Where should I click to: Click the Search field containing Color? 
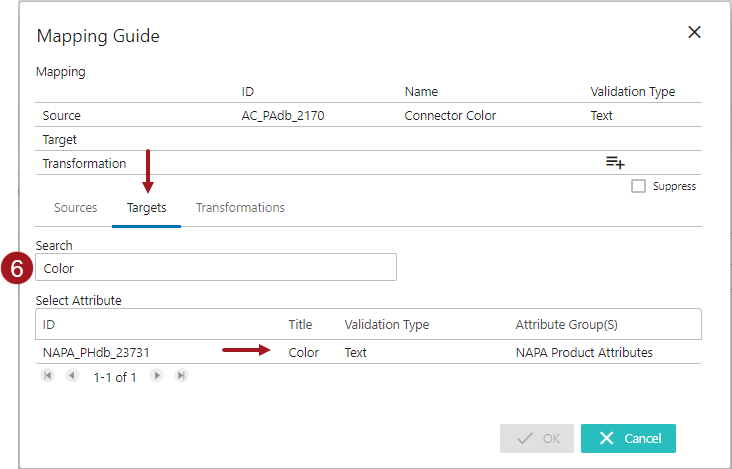point(216,267)
